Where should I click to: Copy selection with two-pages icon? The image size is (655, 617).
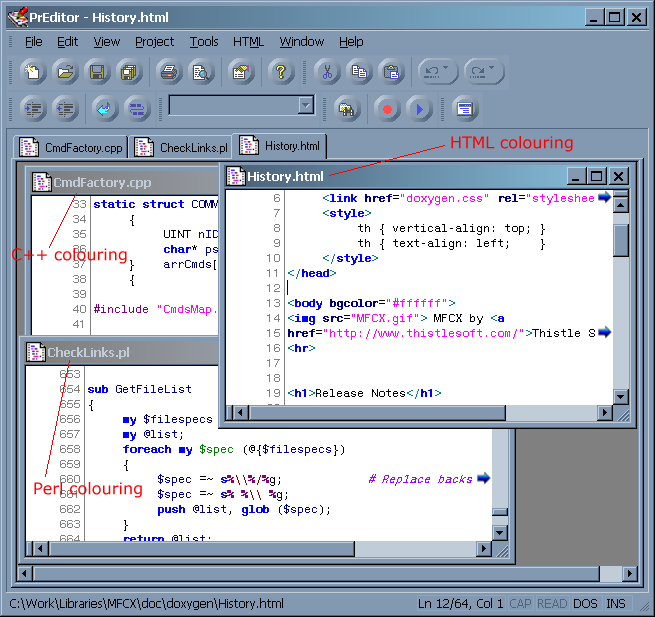coord(360,72)
